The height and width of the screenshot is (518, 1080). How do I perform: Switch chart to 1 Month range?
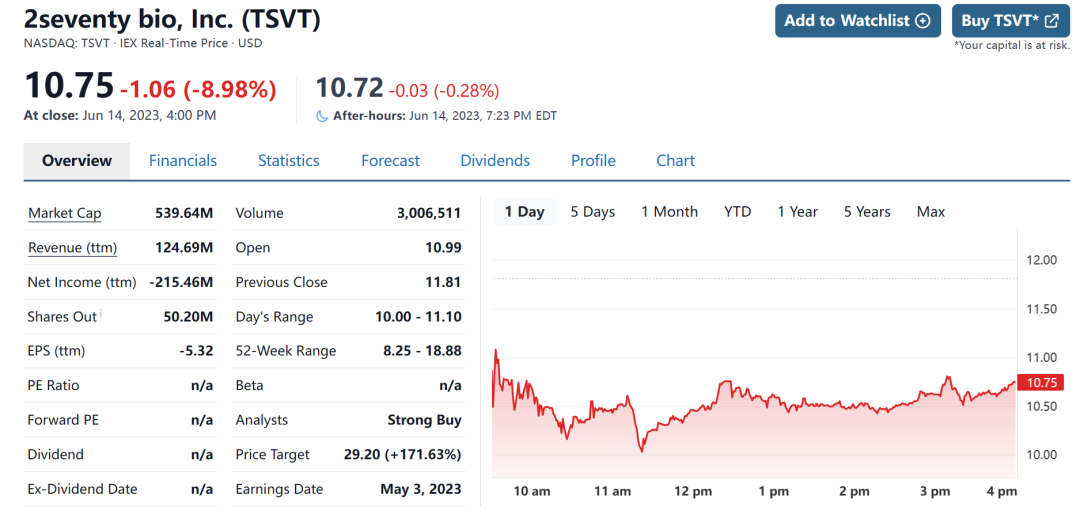pos(669,212)
